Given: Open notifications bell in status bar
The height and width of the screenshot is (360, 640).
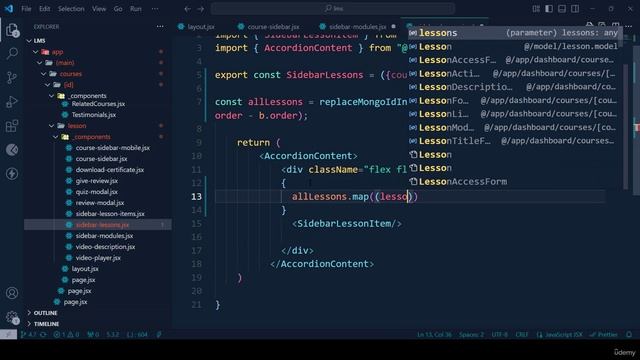Looking at the screenshot, I should tap(629, 335).
